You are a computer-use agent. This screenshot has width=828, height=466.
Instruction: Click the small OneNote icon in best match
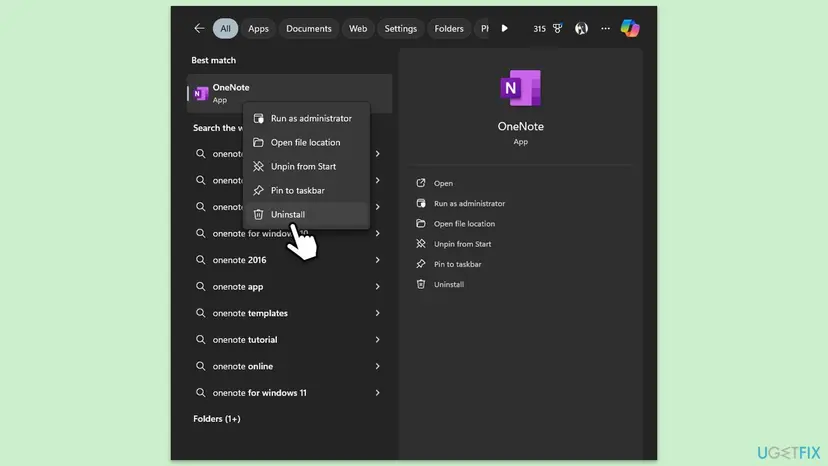point(201,94)
